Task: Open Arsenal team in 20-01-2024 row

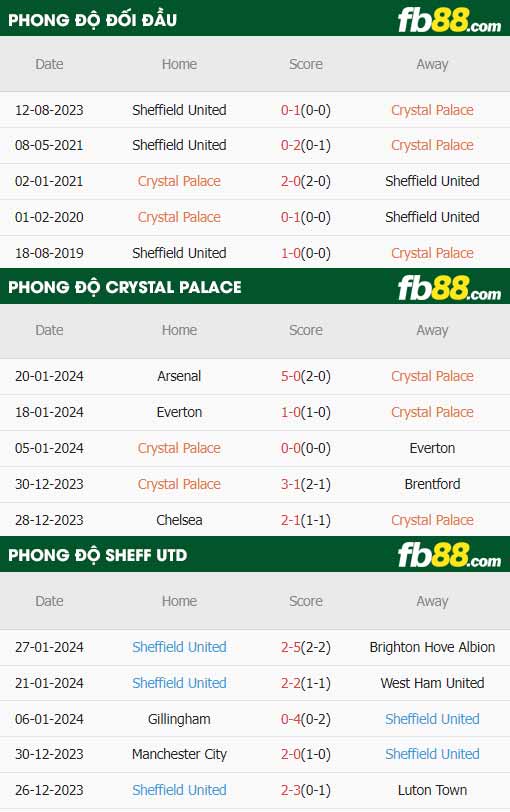Action: click(179, 376)
